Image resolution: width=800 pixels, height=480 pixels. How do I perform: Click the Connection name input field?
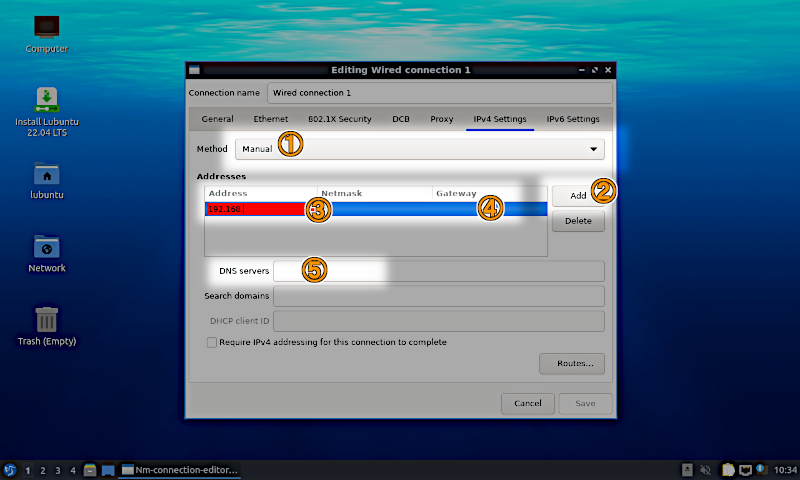click(x=439, y=93)
